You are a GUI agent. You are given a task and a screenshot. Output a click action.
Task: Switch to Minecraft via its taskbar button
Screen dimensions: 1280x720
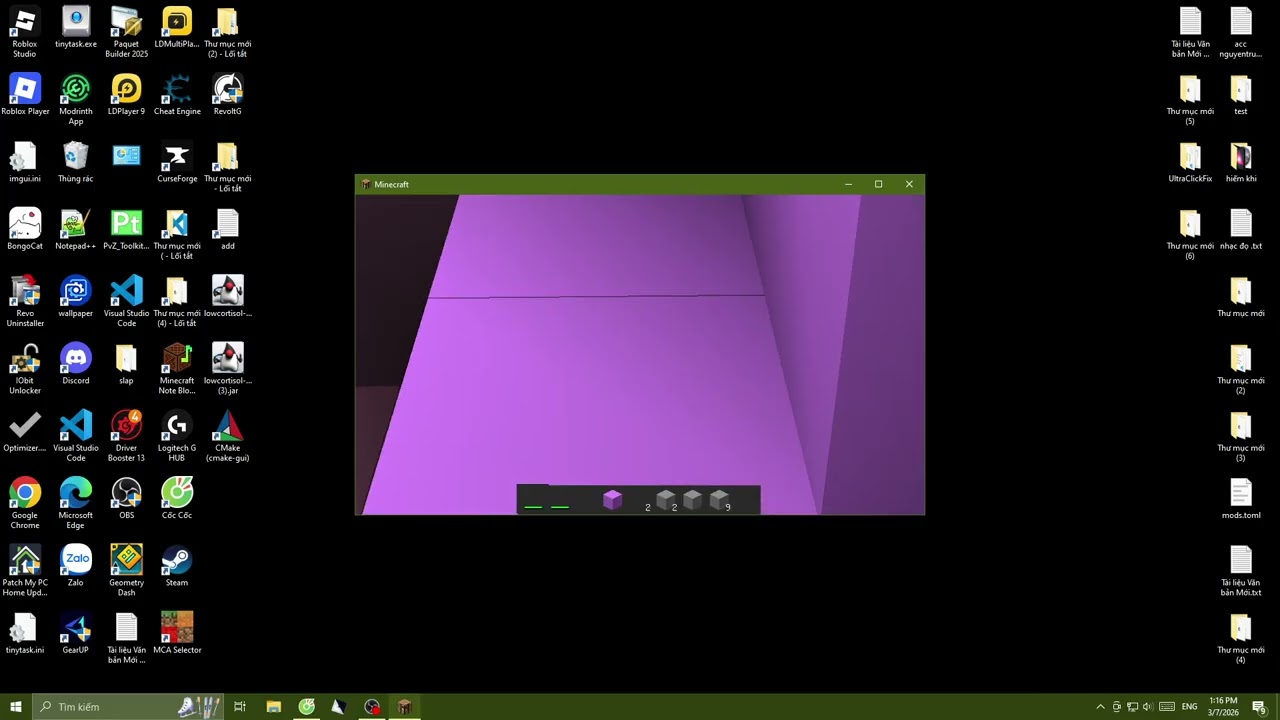(x=405, y=707)
